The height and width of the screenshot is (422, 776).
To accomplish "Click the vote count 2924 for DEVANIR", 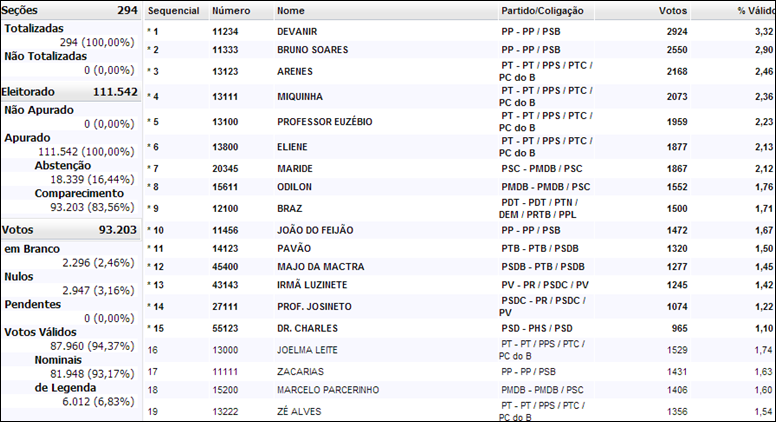I will pyautogui.click(x=677, y=32).
